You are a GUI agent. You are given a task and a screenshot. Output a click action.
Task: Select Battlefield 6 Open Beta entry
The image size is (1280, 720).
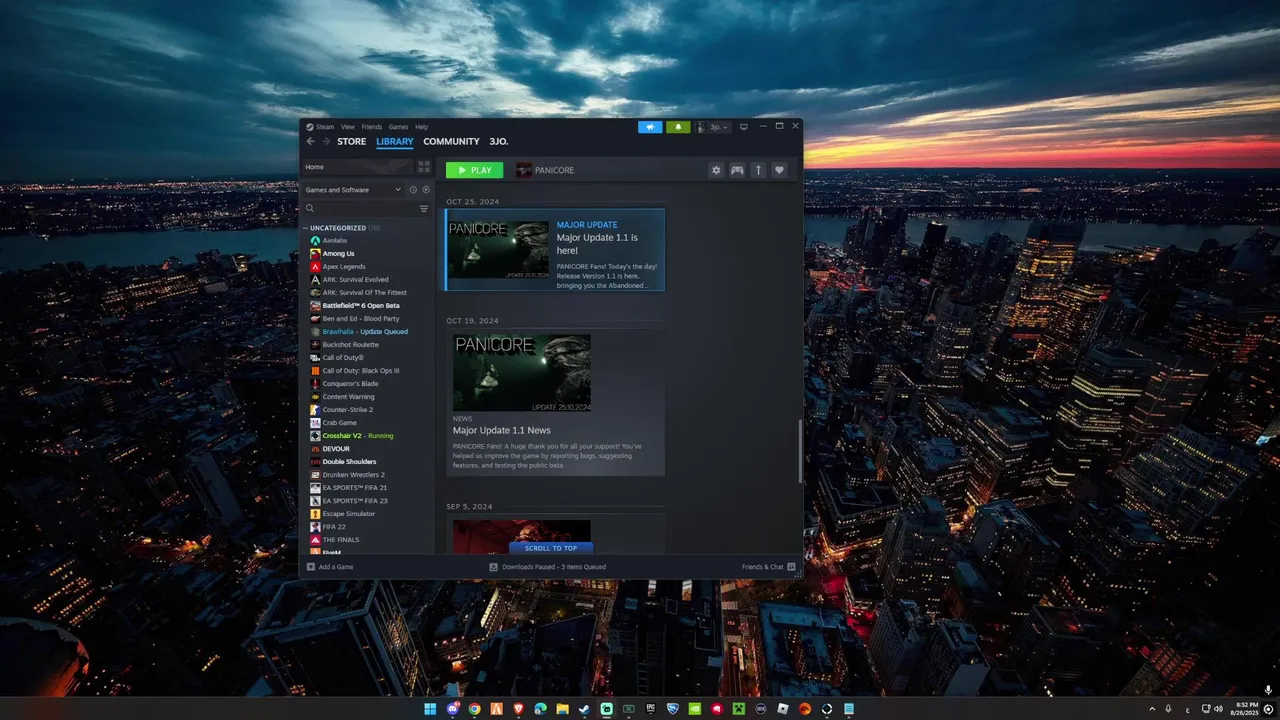(361, 306)
